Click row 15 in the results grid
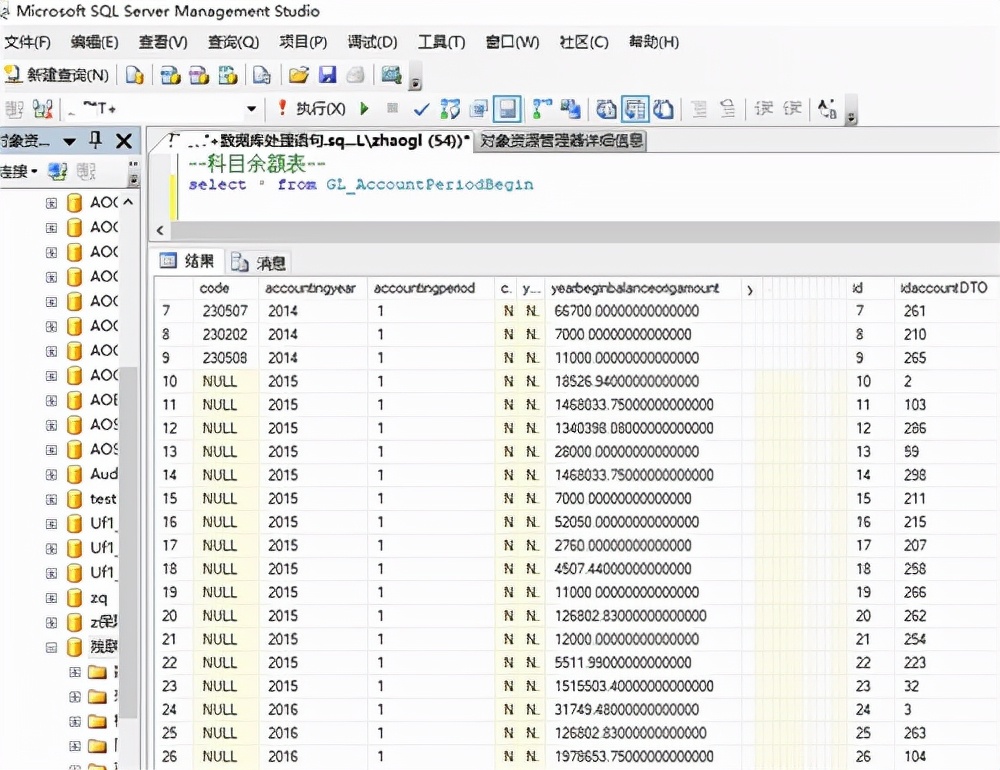This screenshot has height=770, width=1000. pyautogui.click(x=168, y=499)
